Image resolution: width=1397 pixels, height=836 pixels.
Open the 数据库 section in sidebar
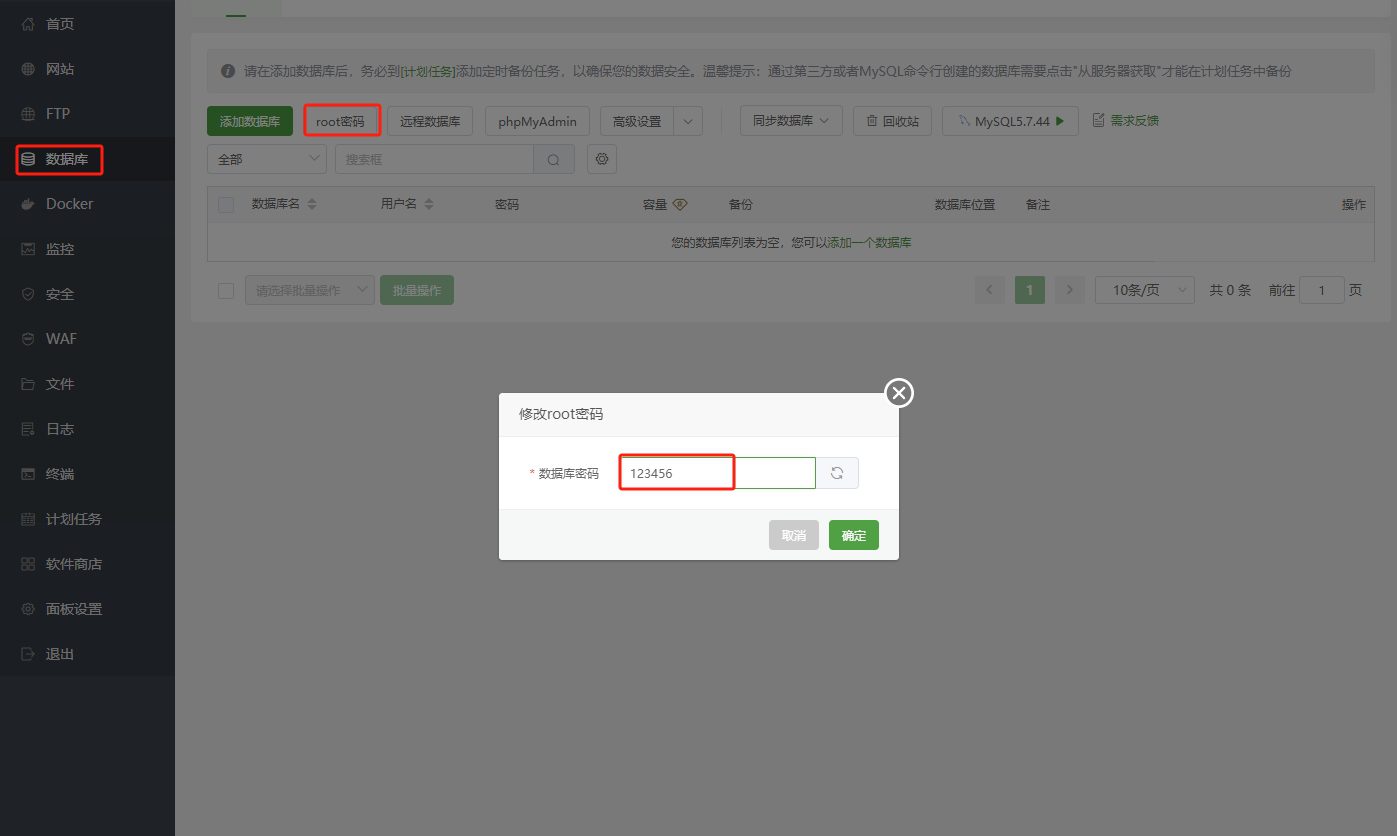pyautogui.click(x=57, y=159)
